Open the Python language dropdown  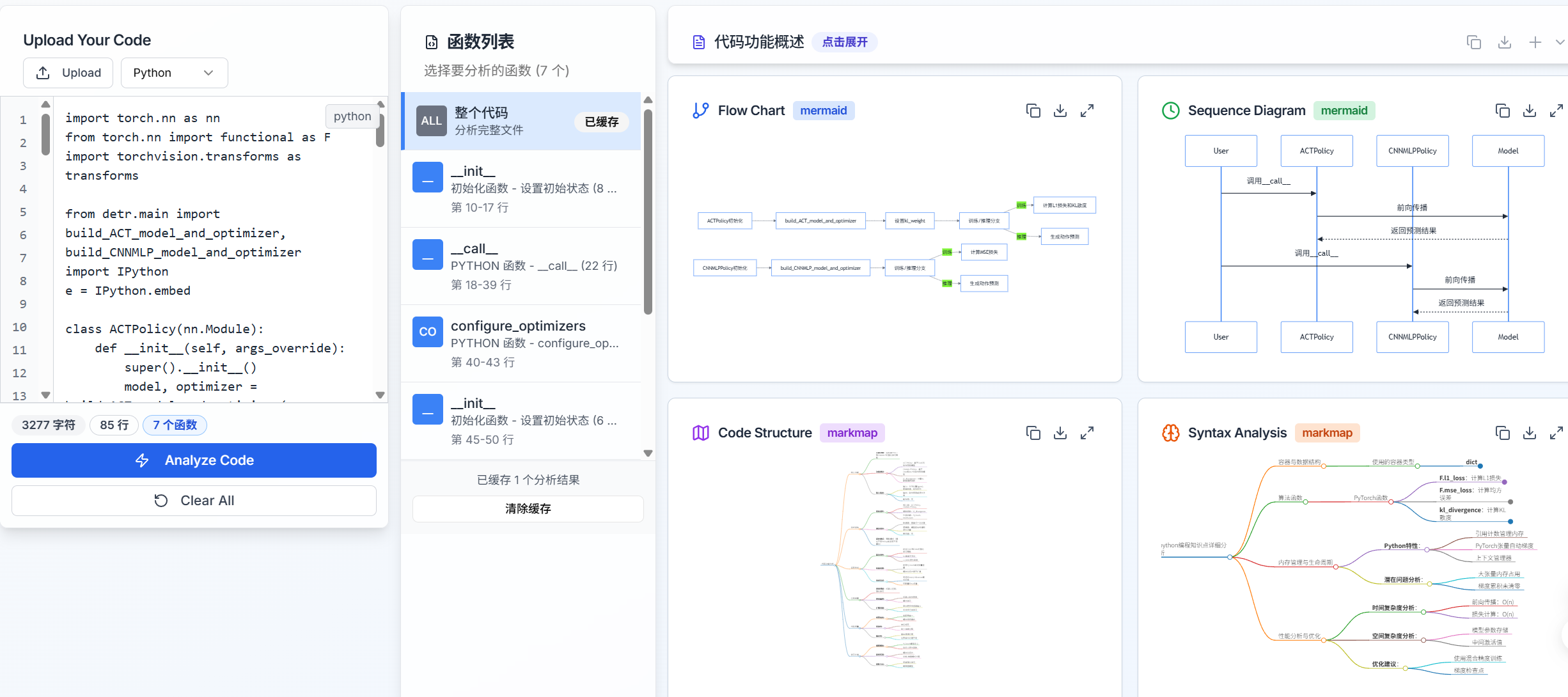(173, 72)
